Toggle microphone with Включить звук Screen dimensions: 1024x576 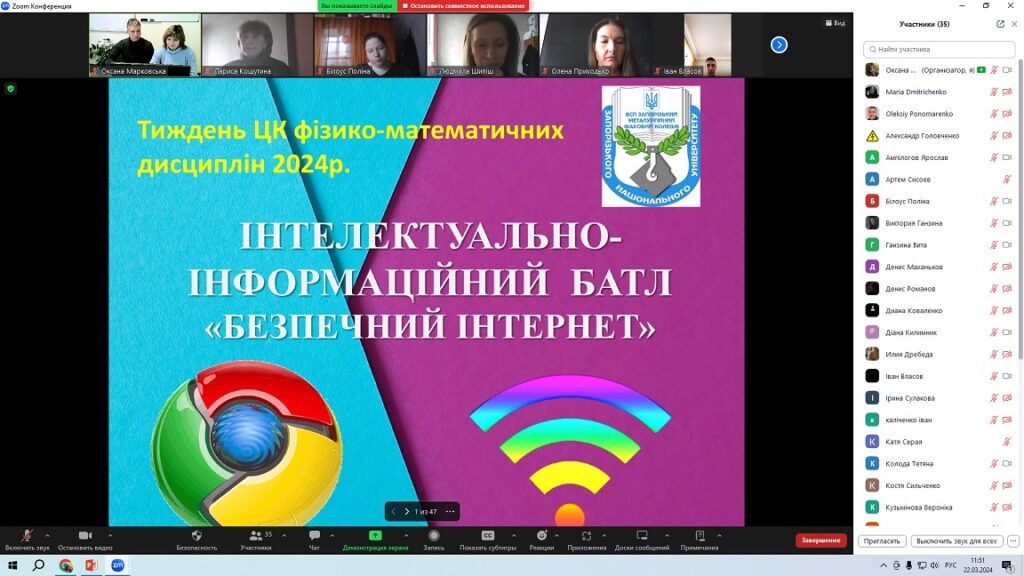27,540
